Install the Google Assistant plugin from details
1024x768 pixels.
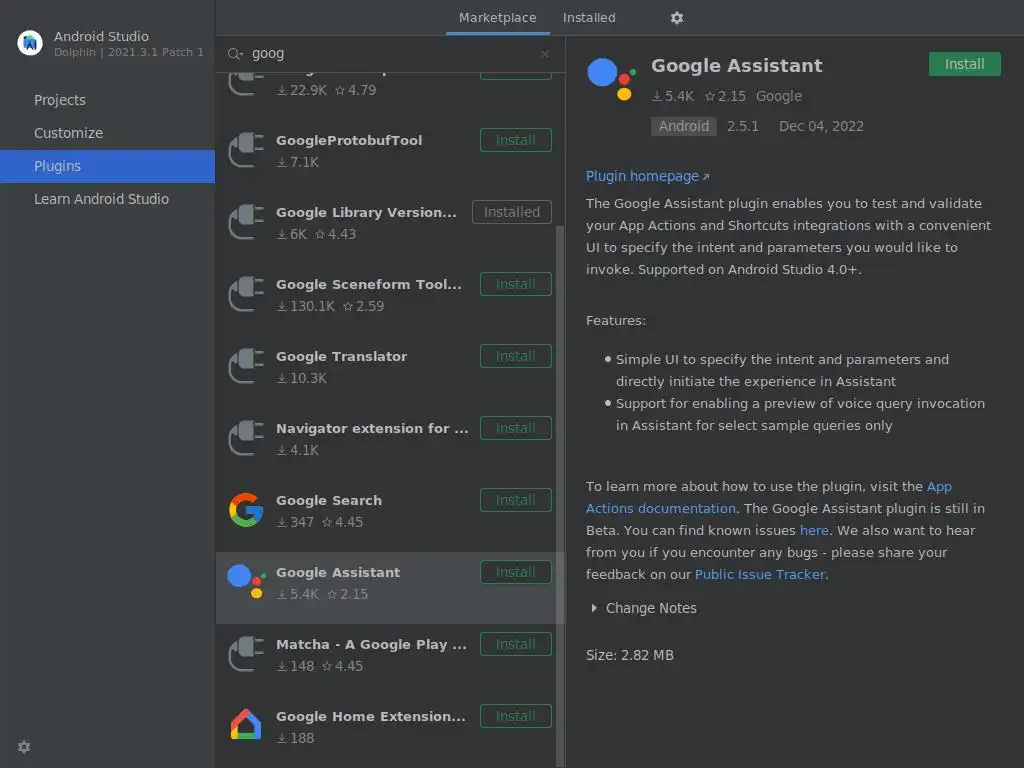pos(964,64)
